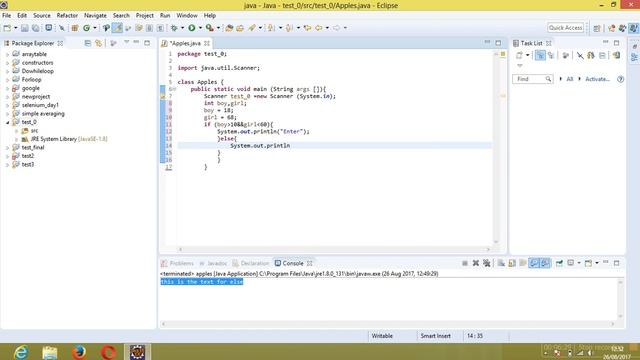Click the Save icon in the toolbar
Viewport: 640px width, 360px height.
(x=25, y=28)
